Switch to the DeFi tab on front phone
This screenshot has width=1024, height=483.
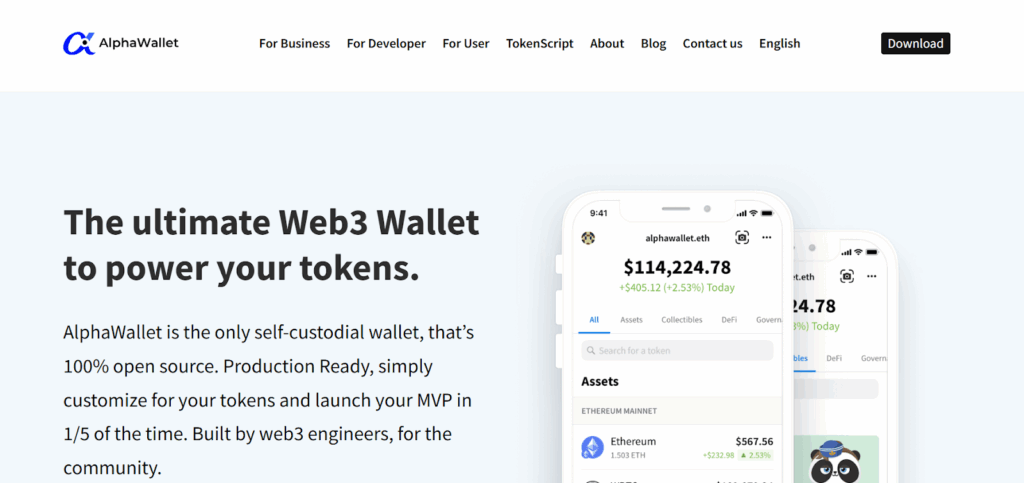point(729,320)
